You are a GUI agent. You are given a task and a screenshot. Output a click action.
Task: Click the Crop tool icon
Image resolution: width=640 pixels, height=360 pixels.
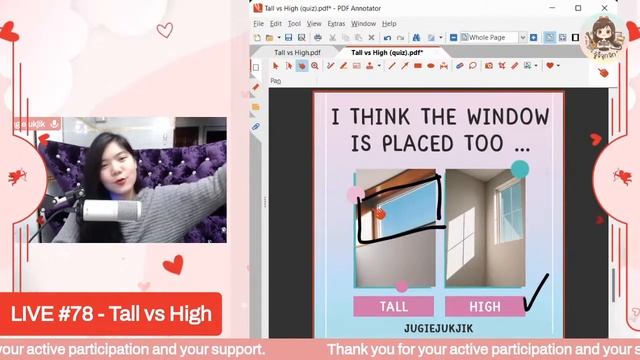click(502, 66)
